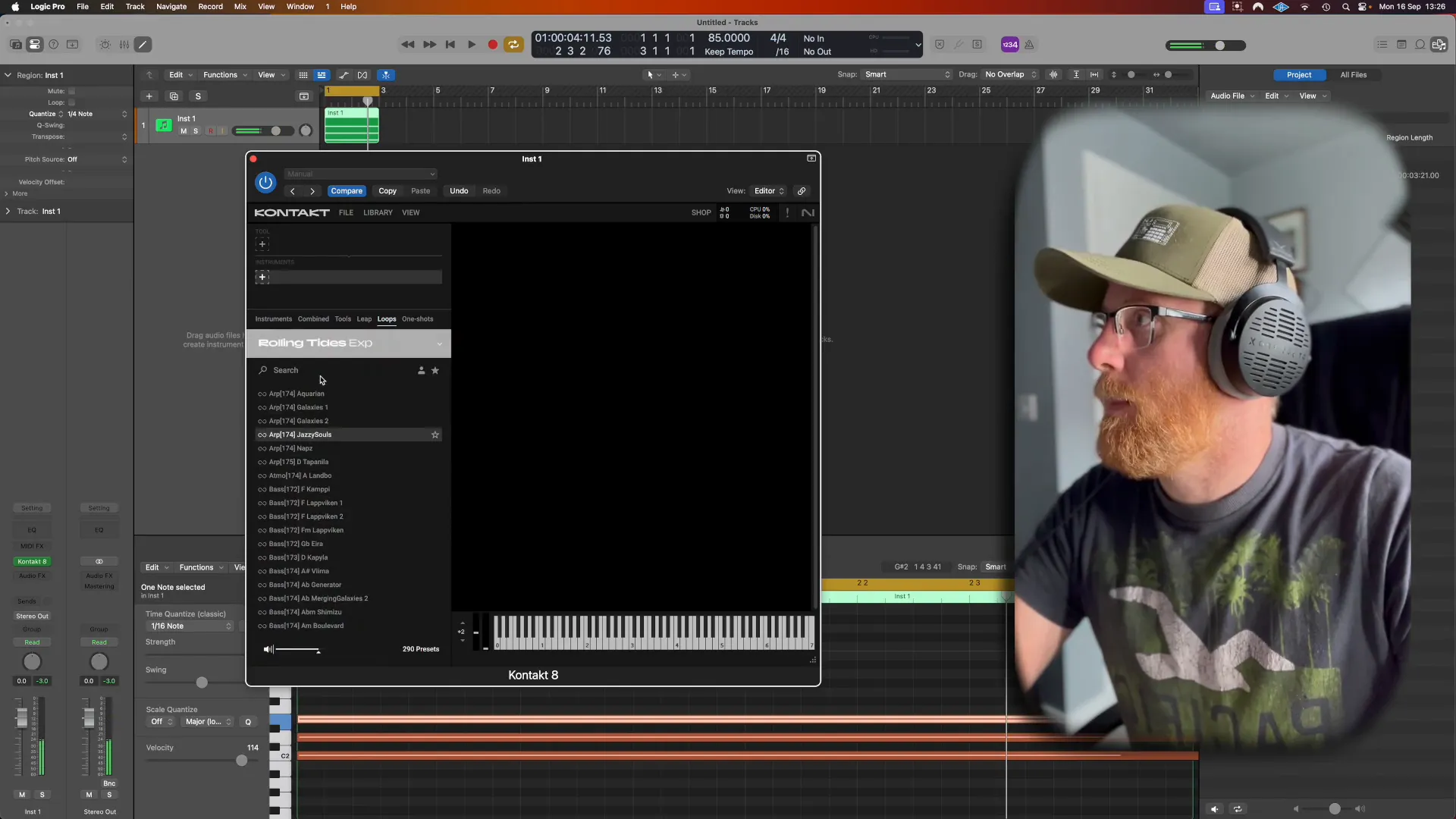Open the List Editors icon
This screenshot has height=819, width=1456.
1382,45
